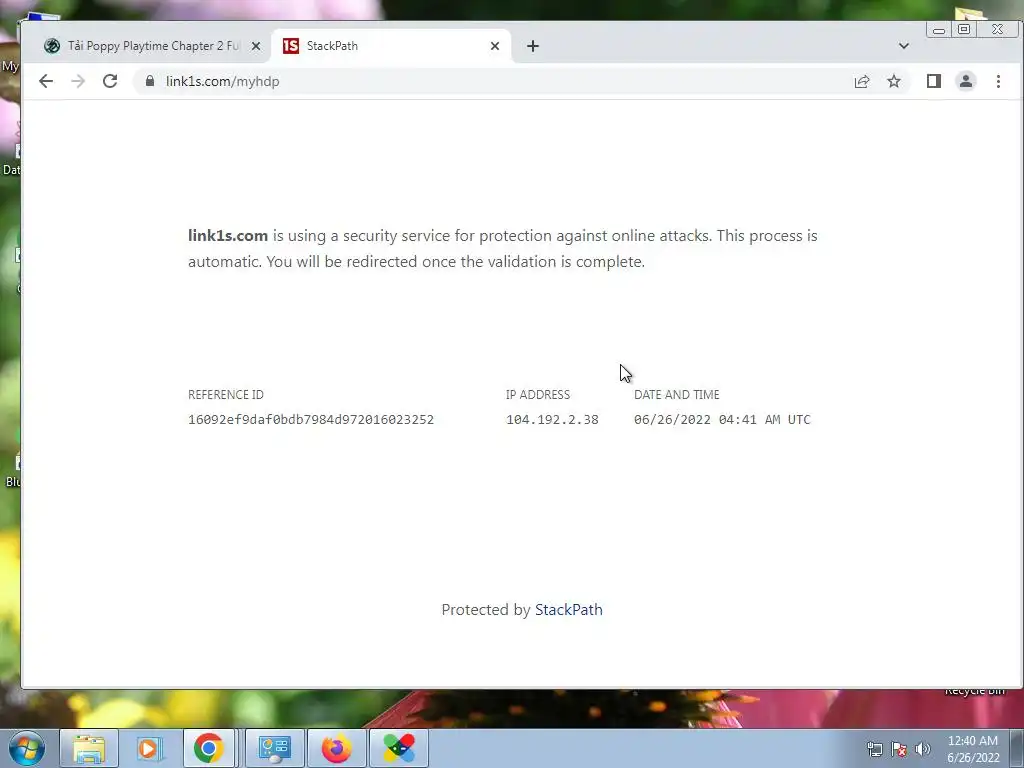Open a new tab with plus button
Image resolution: width=1024 pixels, height=768 pixels.
coord(532,46)
